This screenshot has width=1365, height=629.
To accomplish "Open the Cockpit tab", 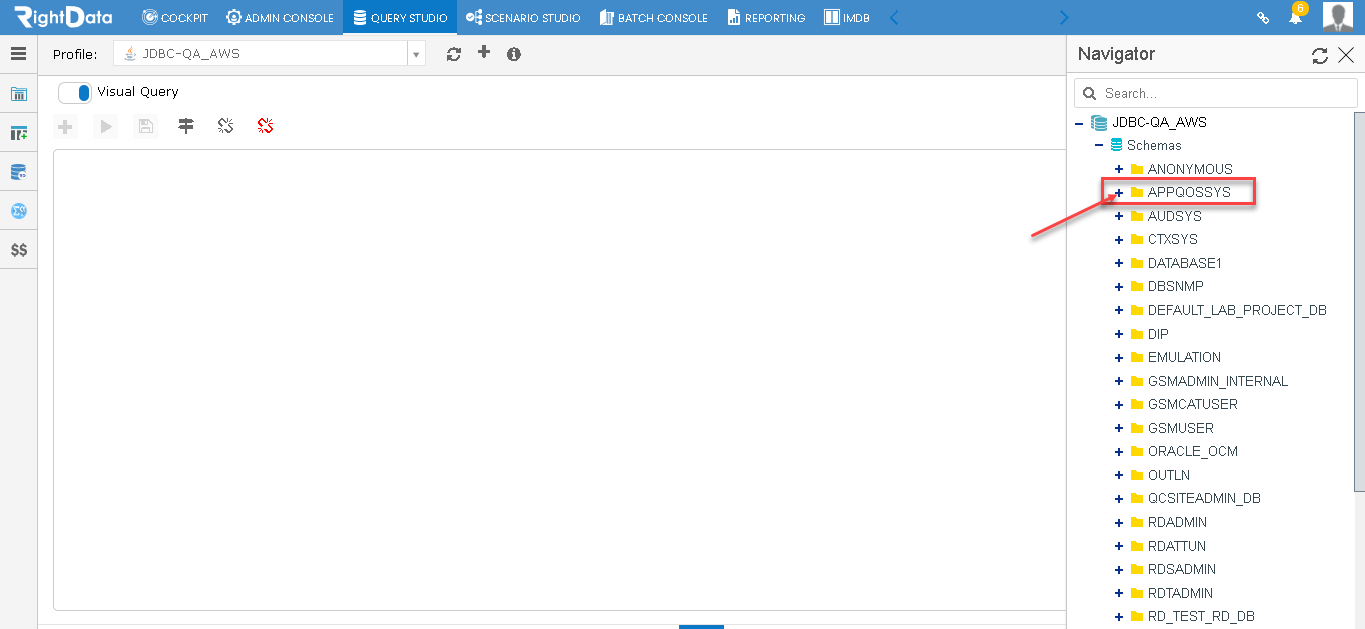I will coord(175,17).
